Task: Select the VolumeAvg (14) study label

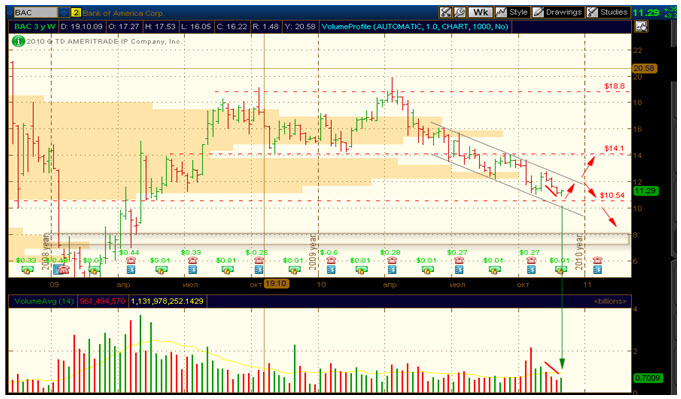Action: pyautogui.click(x=44, y=301)
